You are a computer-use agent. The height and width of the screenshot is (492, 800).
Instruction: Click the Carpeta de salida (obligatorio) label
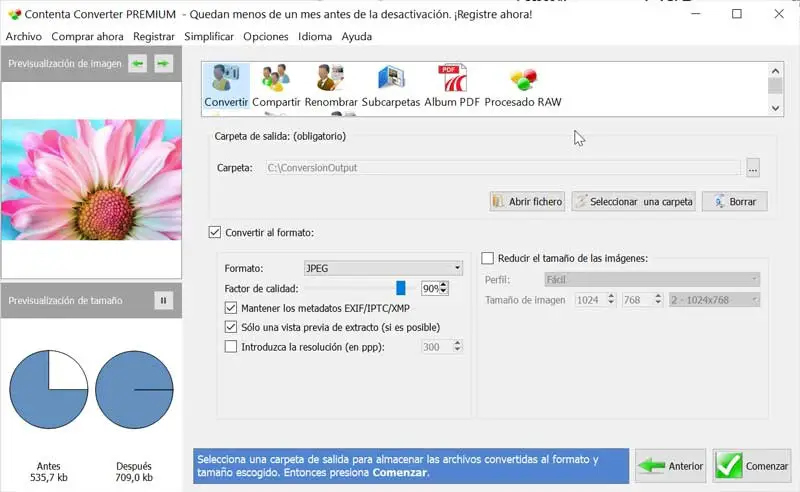pos(280,136)
